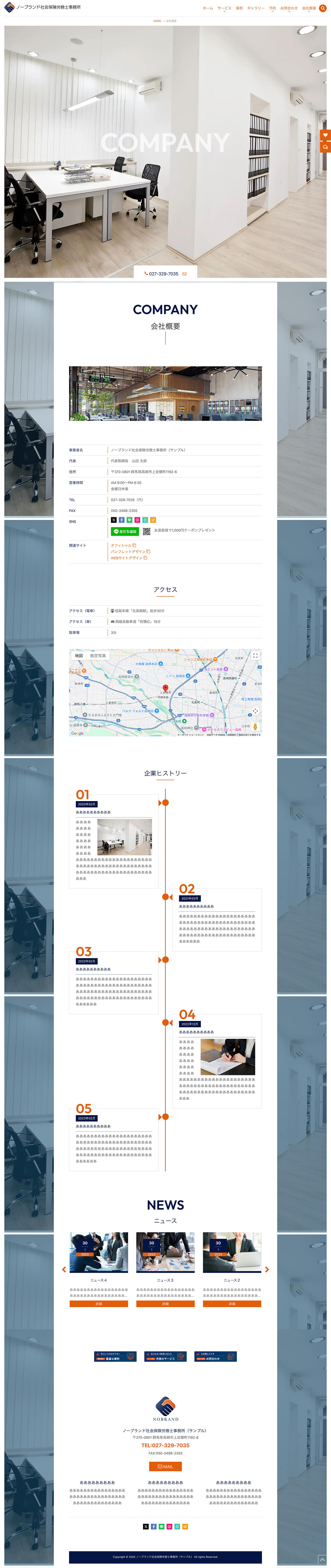The image size is (331, 1568).
Task: Open LINE icon in the SNS row
Action: (130, 520)
